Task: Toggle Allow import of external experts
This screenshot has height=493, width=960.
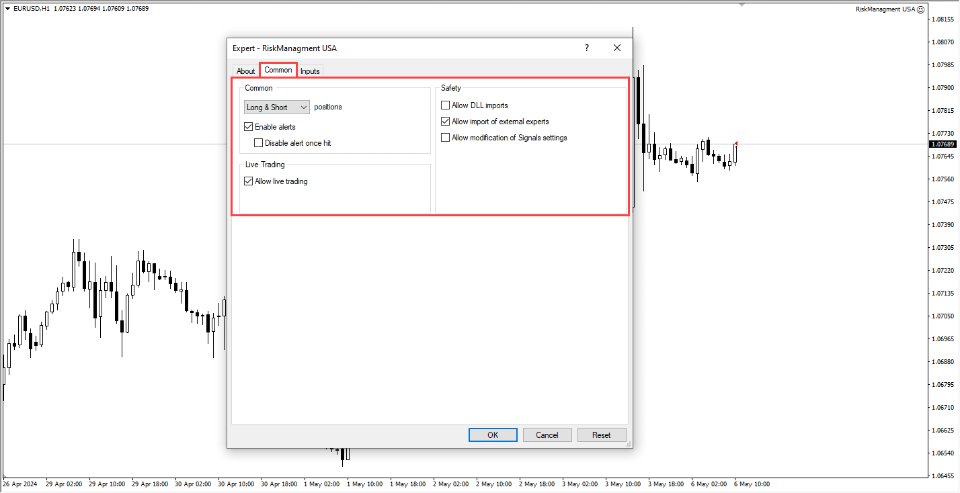Action: [x=446, y=121]
